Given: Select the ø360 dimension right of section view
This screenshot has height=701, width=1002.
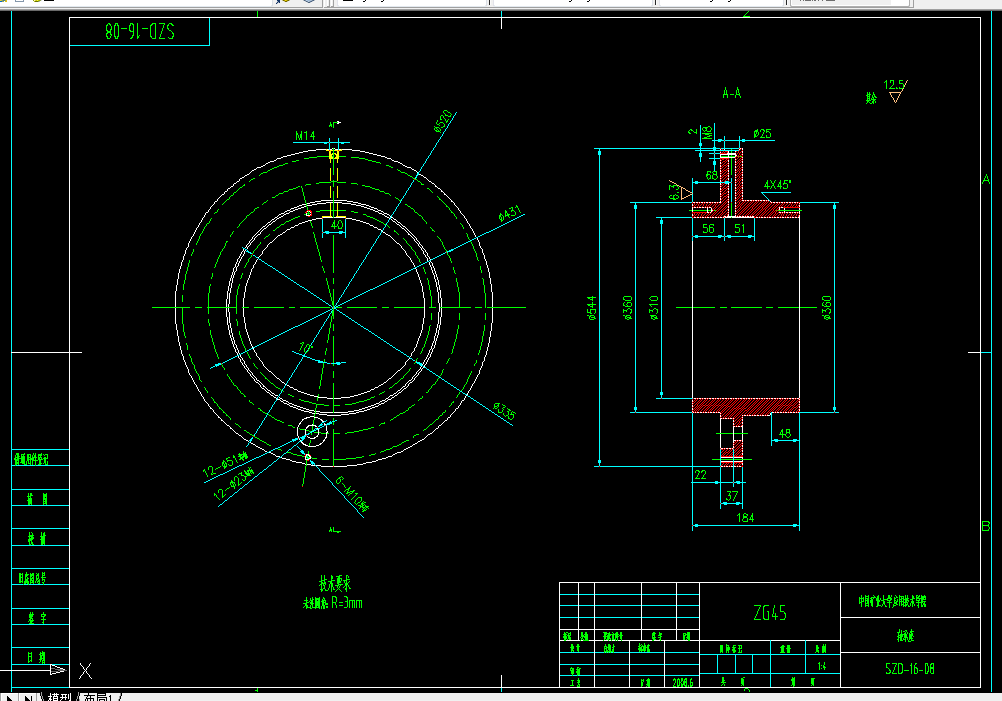Looking at the screenshot, I should coord(826,308).
